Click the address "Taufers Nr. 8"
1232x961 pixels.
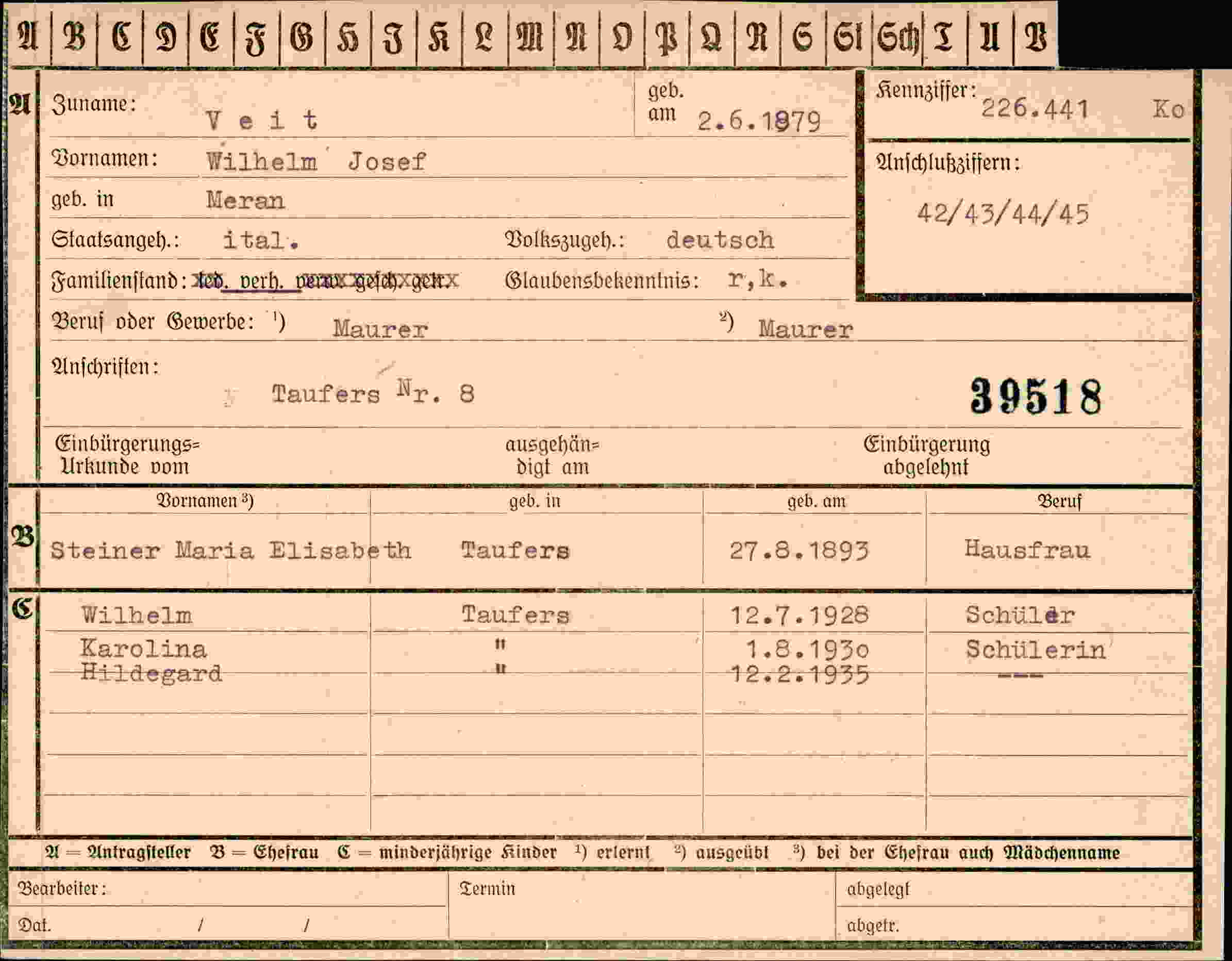pos(373,393)
